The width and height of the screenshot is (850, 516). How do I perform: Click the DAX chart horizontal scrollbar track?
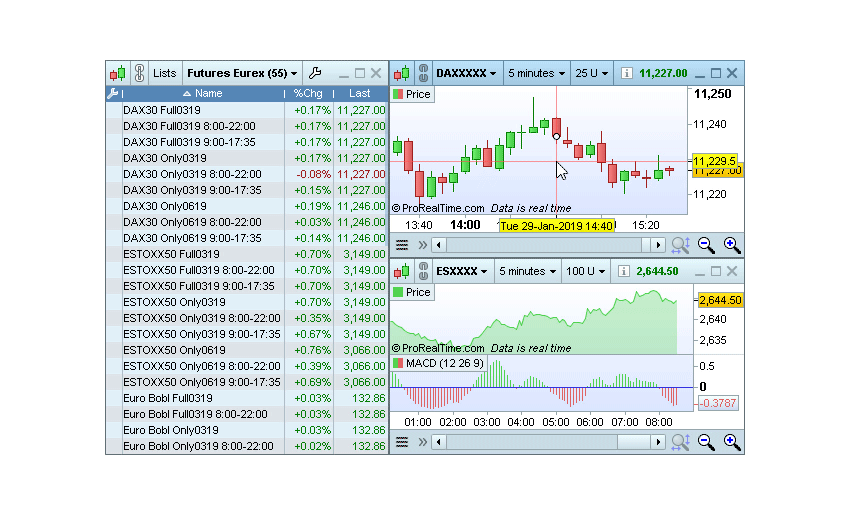click(x=548, y=245)
